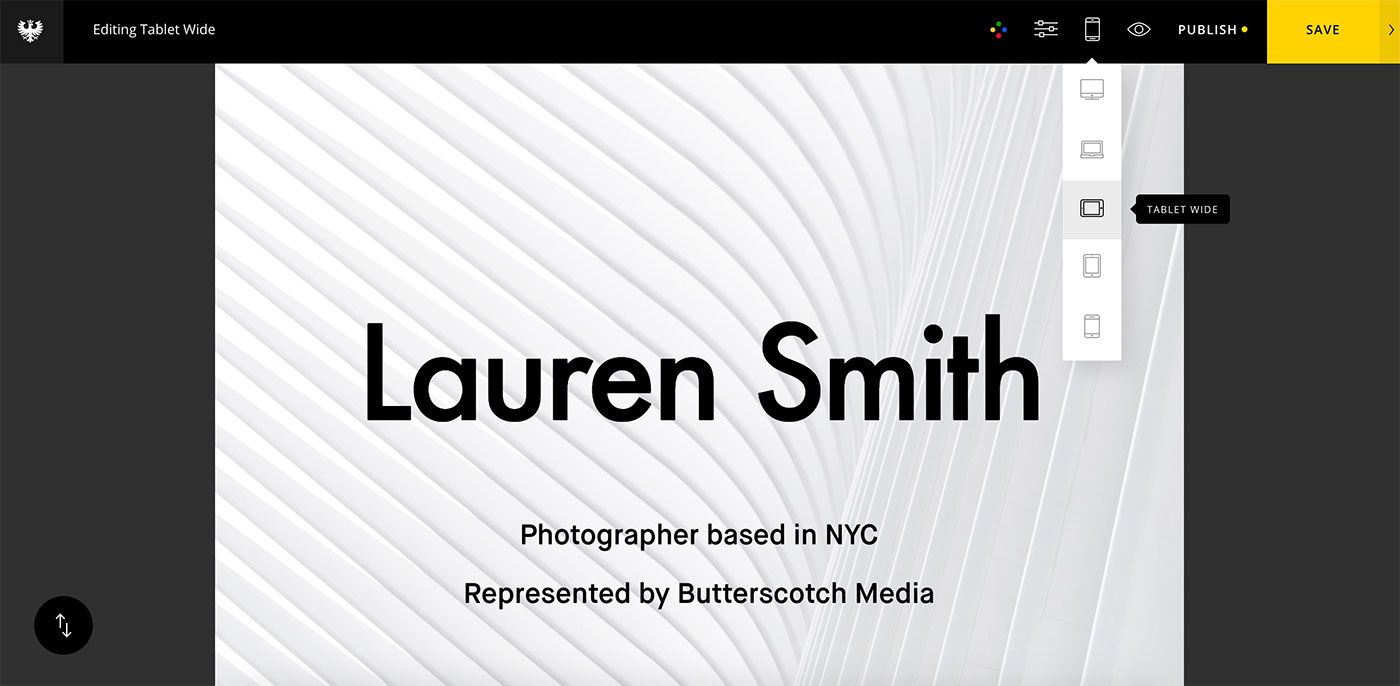This screenshot has height=686, width=1400.
Task: Click the Publish button
Action: pos(1212,30)
